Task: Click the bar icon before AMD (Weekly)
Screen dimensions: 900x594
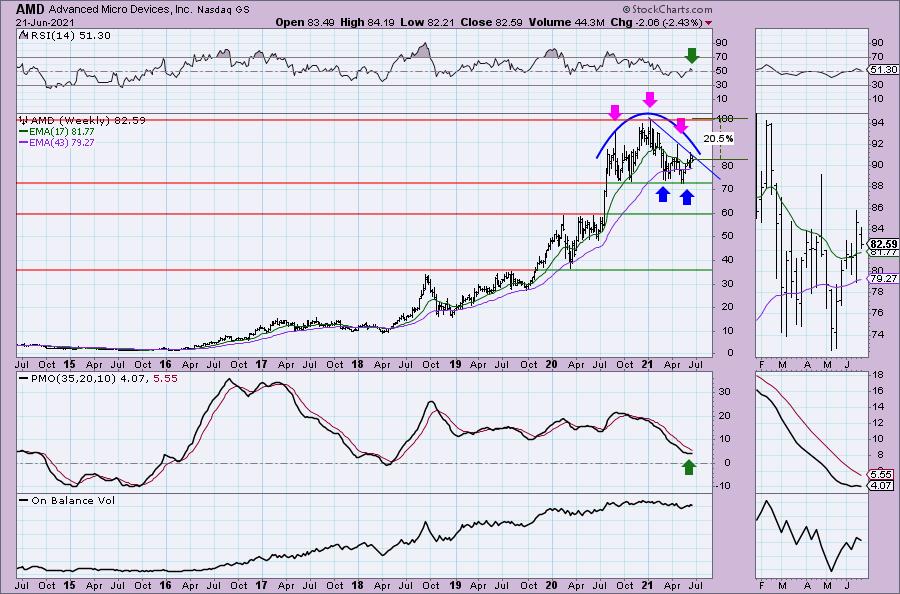Action: coord(24,120)
